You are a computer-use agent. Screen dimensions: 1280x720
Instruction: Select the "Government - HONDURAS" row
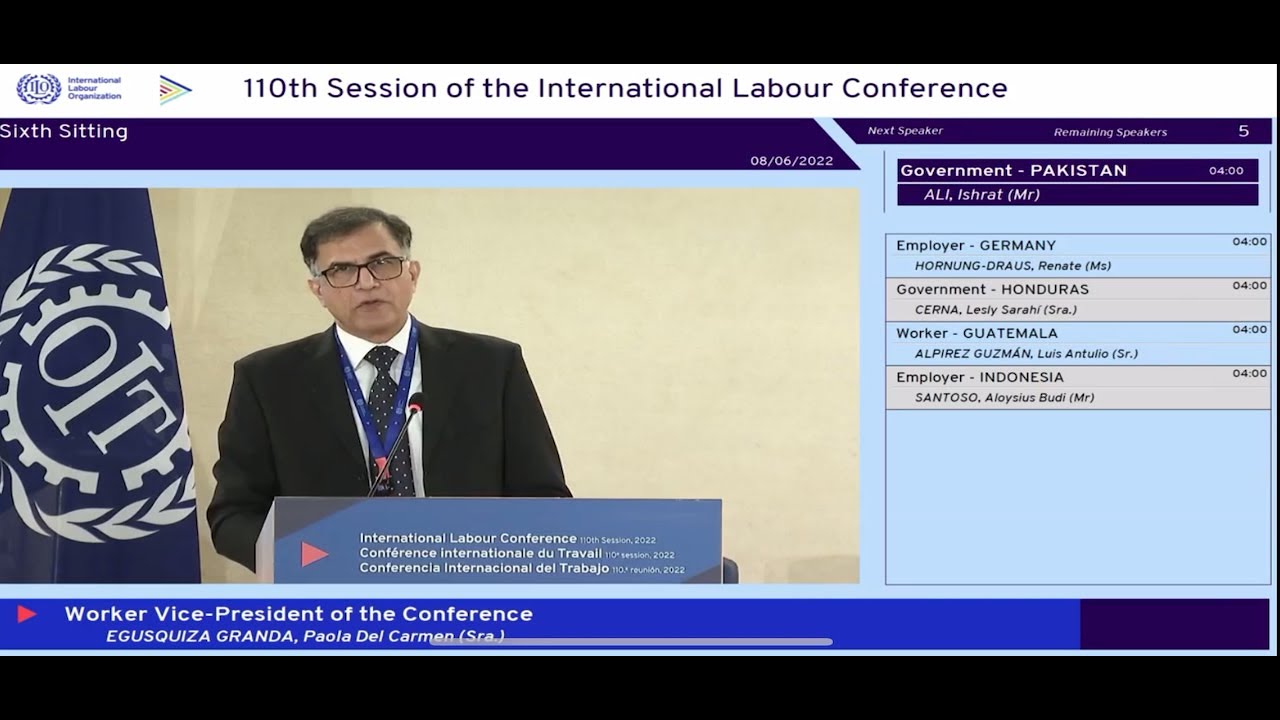1078,299
